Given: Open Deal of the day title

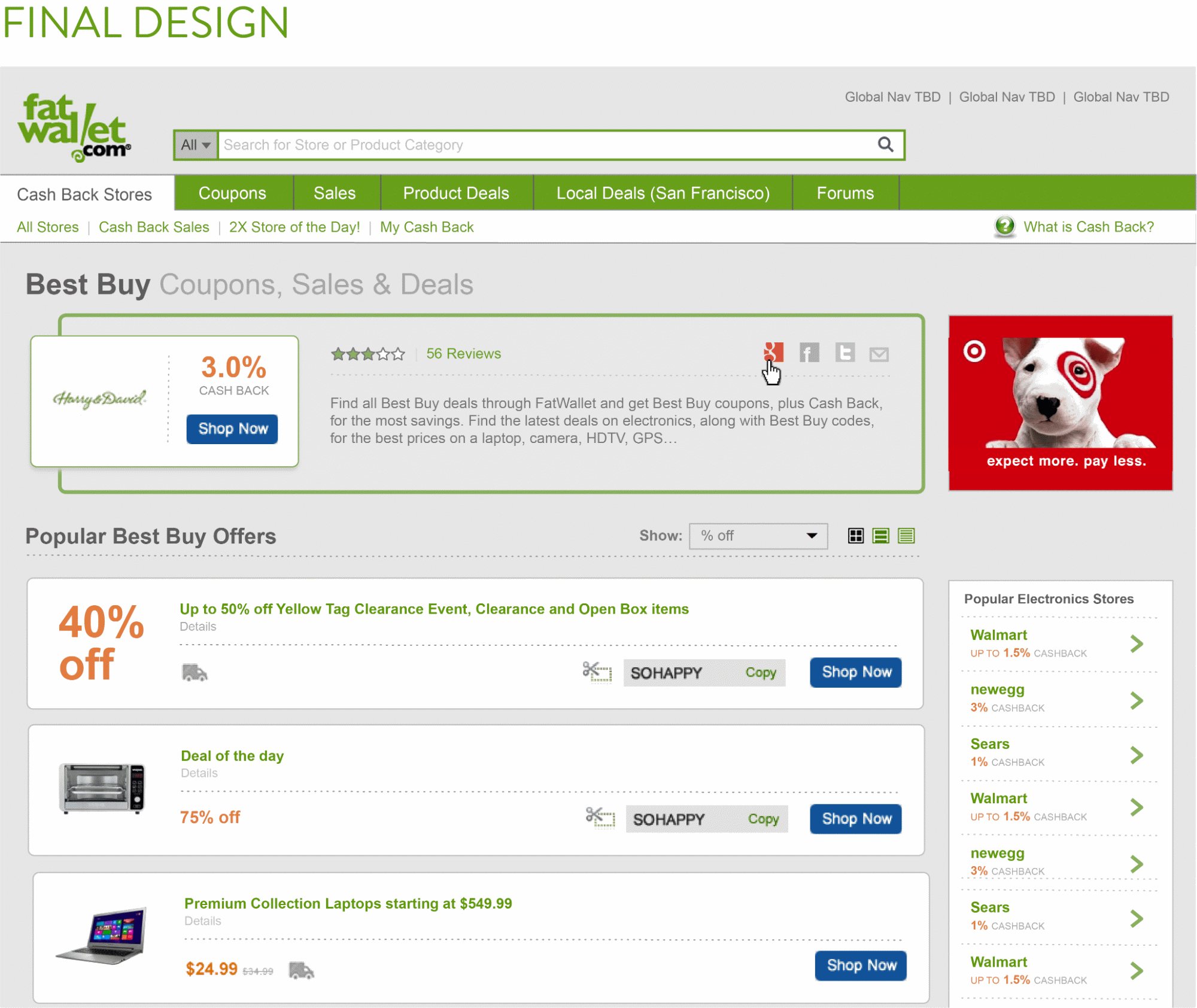Looking at the screenshot, I should coord(232,755).
